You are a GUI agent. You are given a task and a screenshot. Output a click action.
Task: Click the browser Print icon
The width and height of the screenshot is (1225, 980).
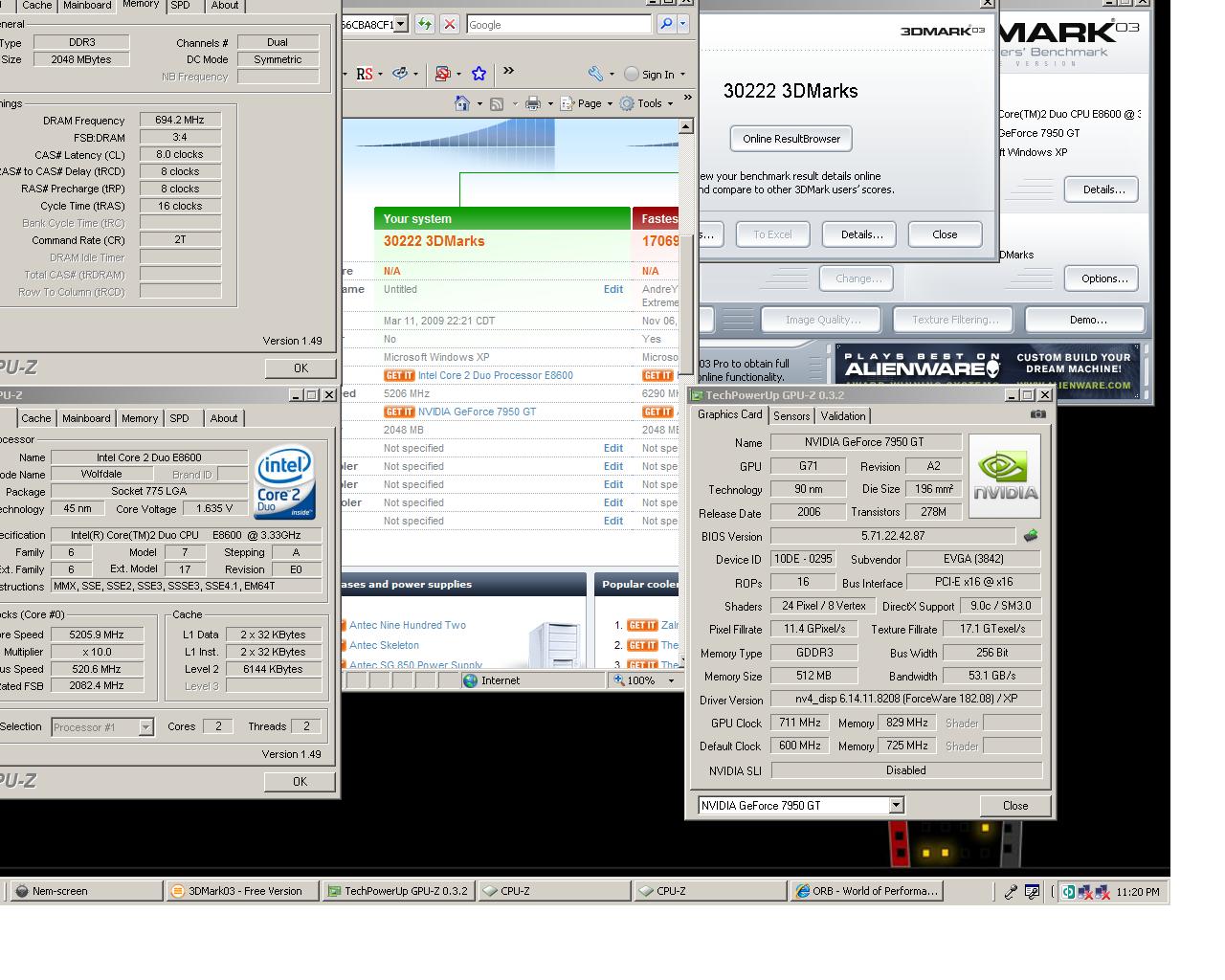(x=533, y=103)
